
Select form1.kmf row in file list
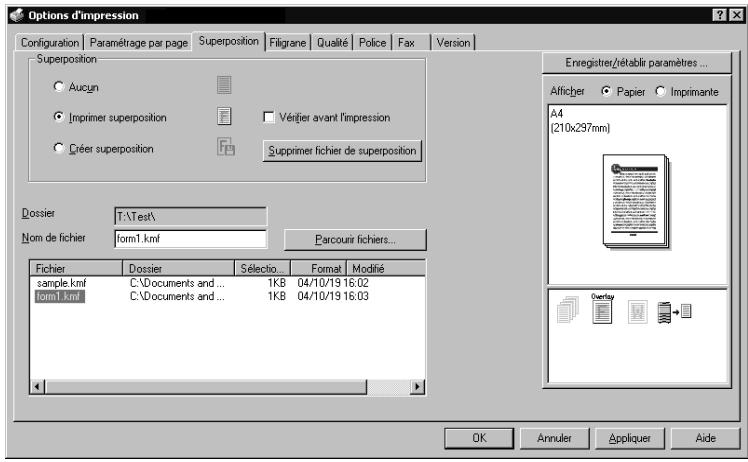click(60, 296)
